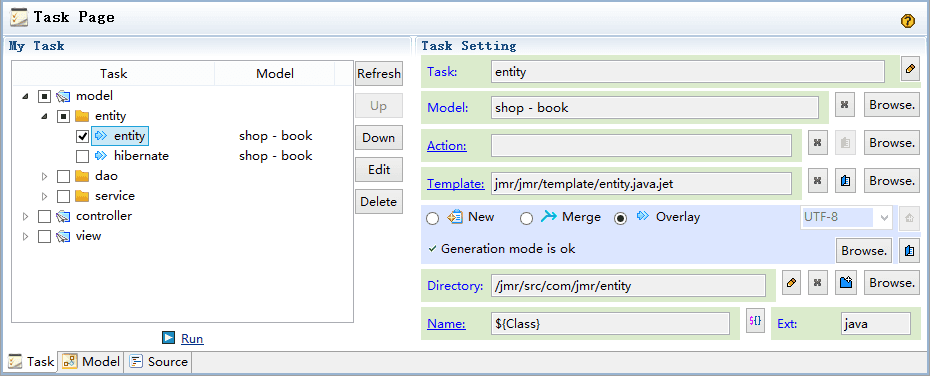Browse for a template in the Template row
The image size is (930, 376).
[x=891, y=181]
